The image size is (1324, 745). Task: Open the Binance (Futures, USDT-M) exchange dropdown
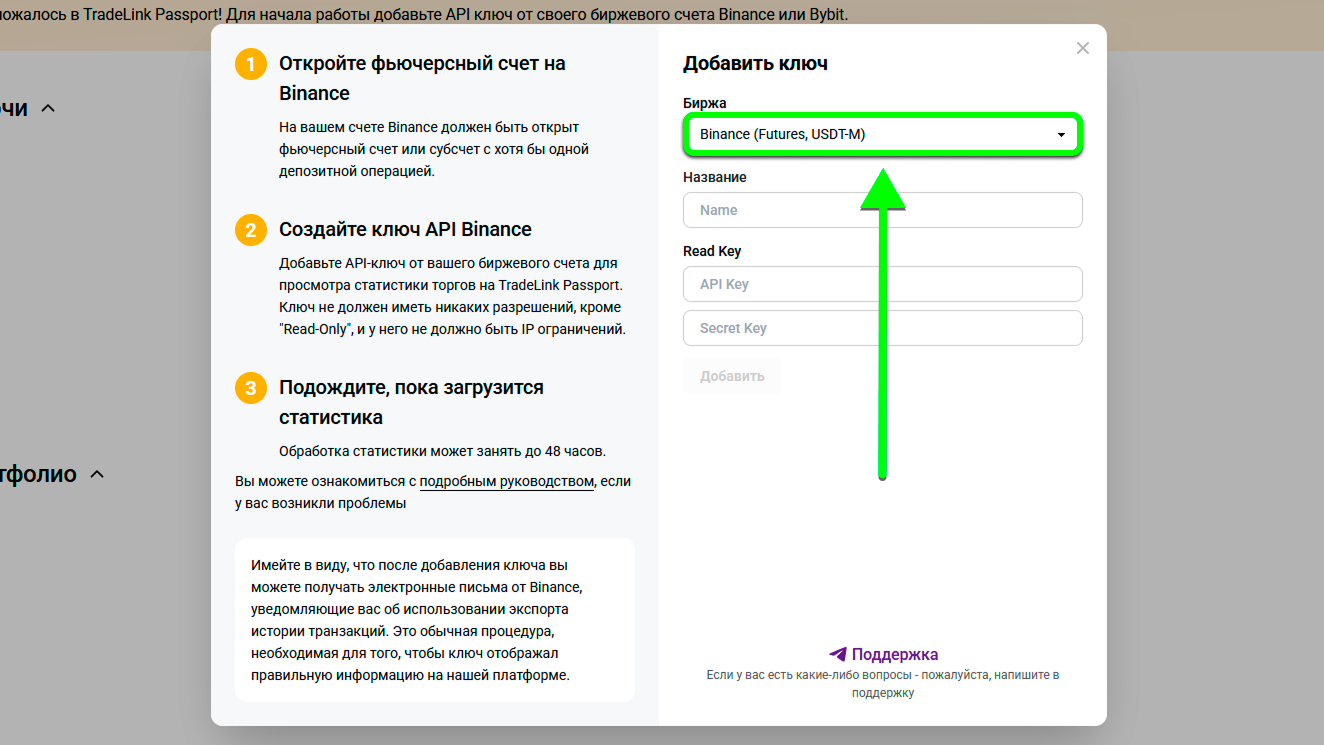(x=882, y=134)
